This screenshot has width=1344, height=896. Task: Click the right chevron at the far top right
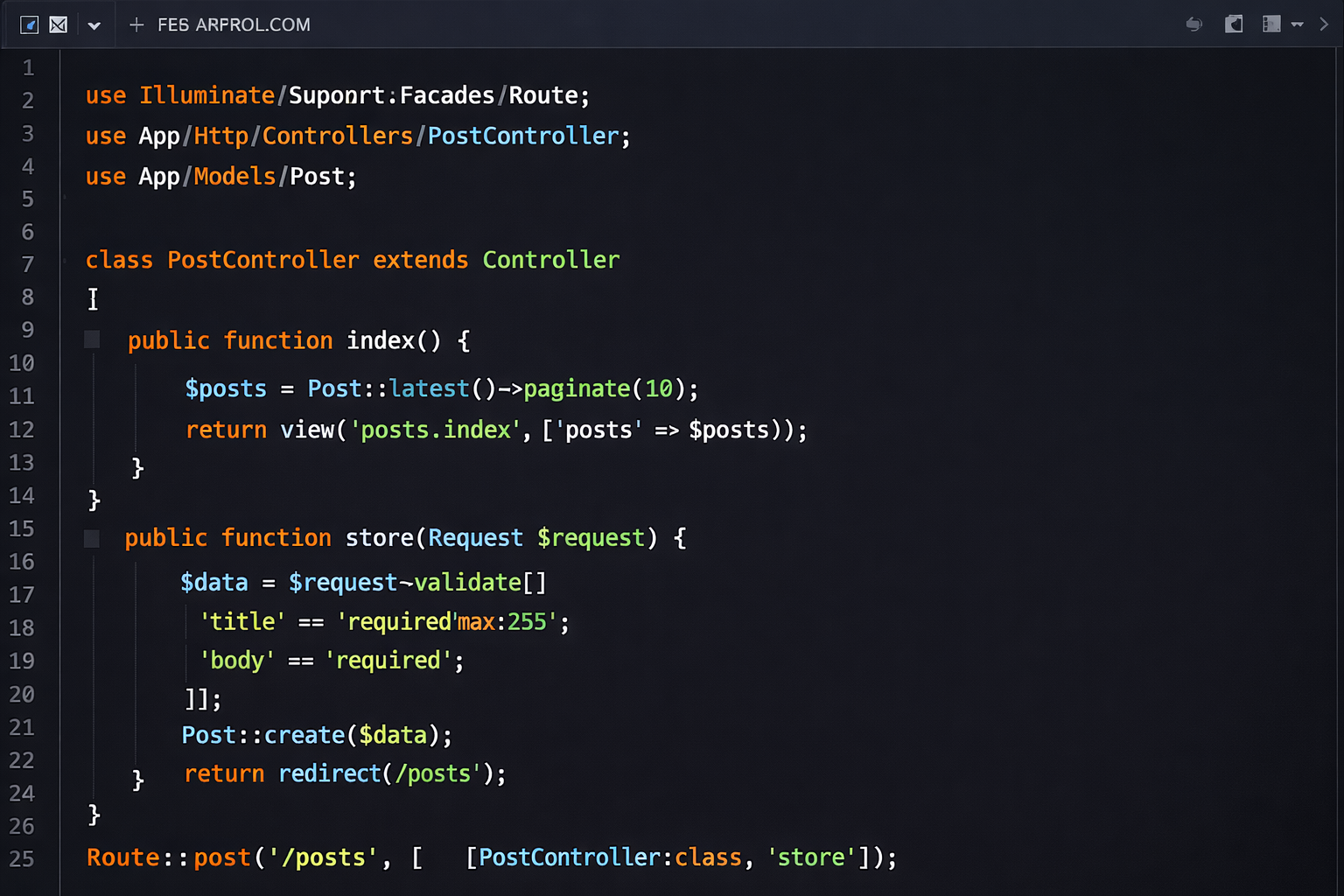tap(1324, 24)
